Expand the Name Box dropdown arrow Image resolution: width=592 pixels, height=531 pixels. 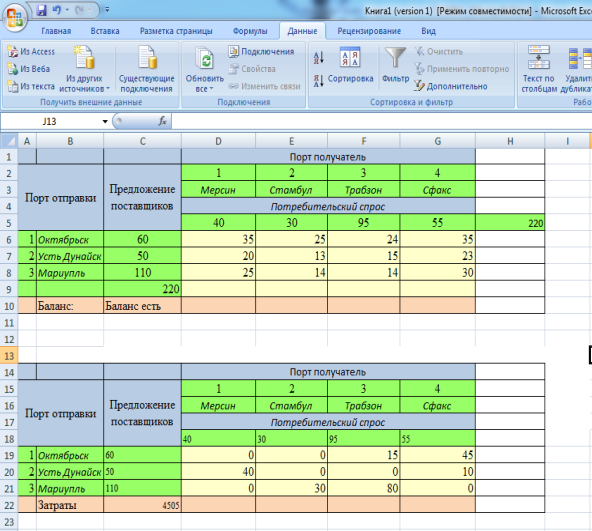(105, 122)
